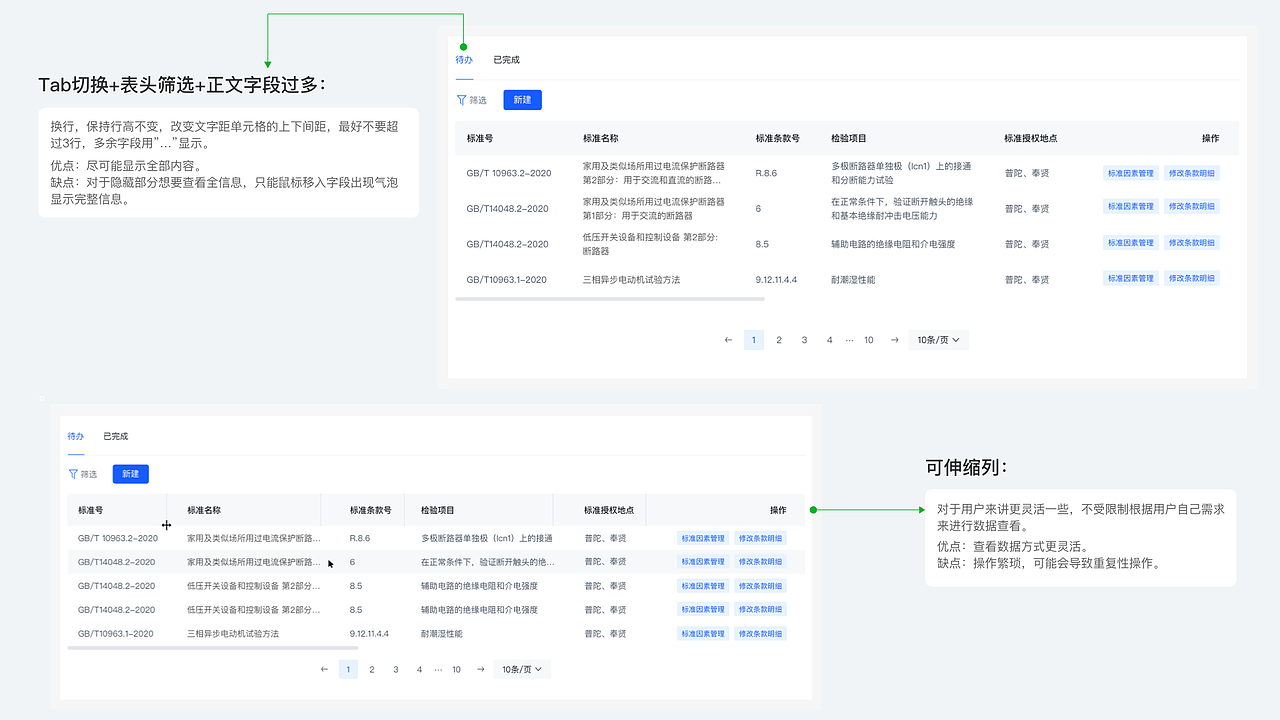Click the 筛选 filter icon in upper table
Screen dimensions: 1280x720
[x=461, y=100]
